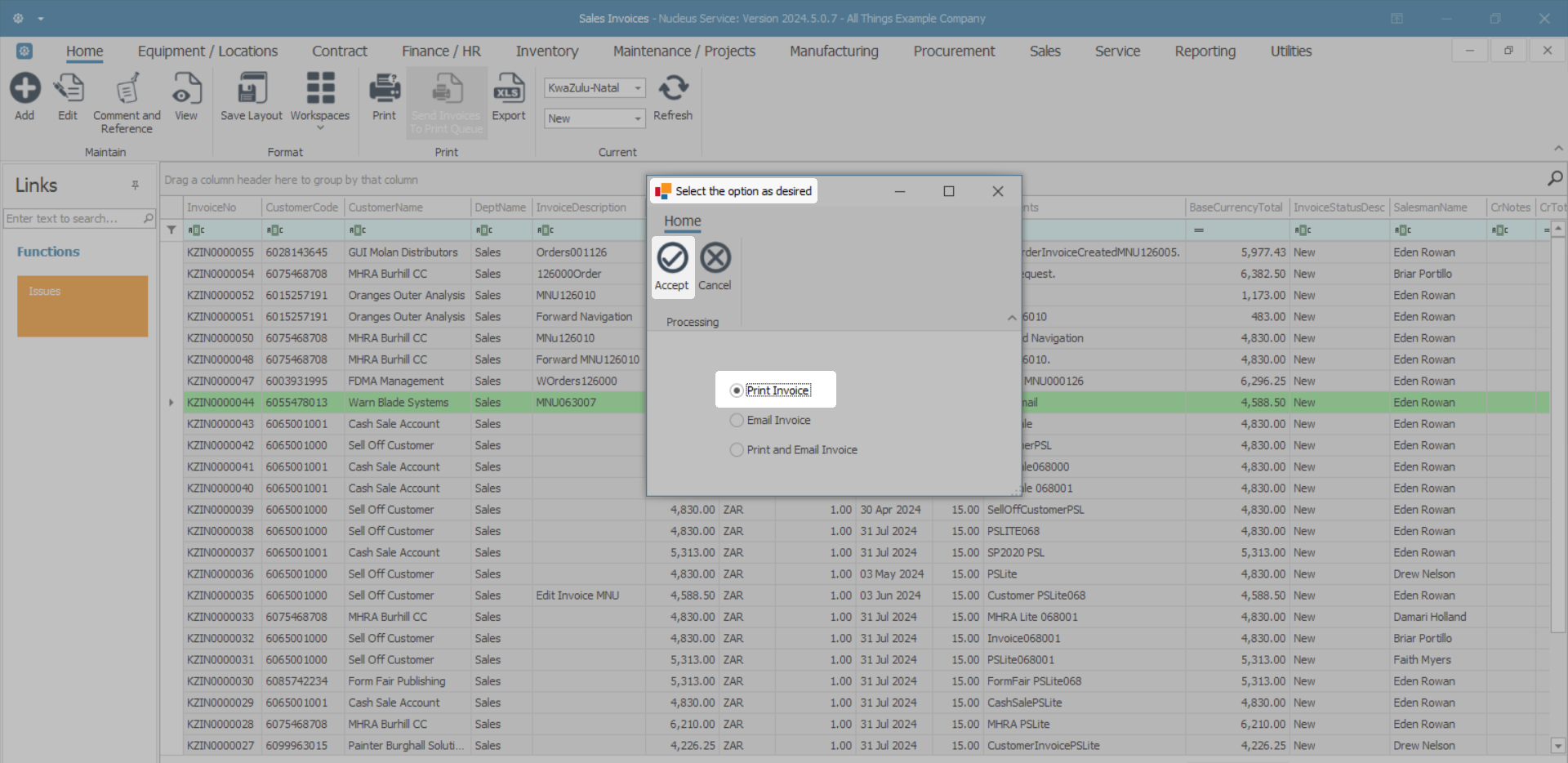The width and height of the screenshot is (1568, 763).
Task: Click the Issues tile in Links
Action: [x=82, y=306]
